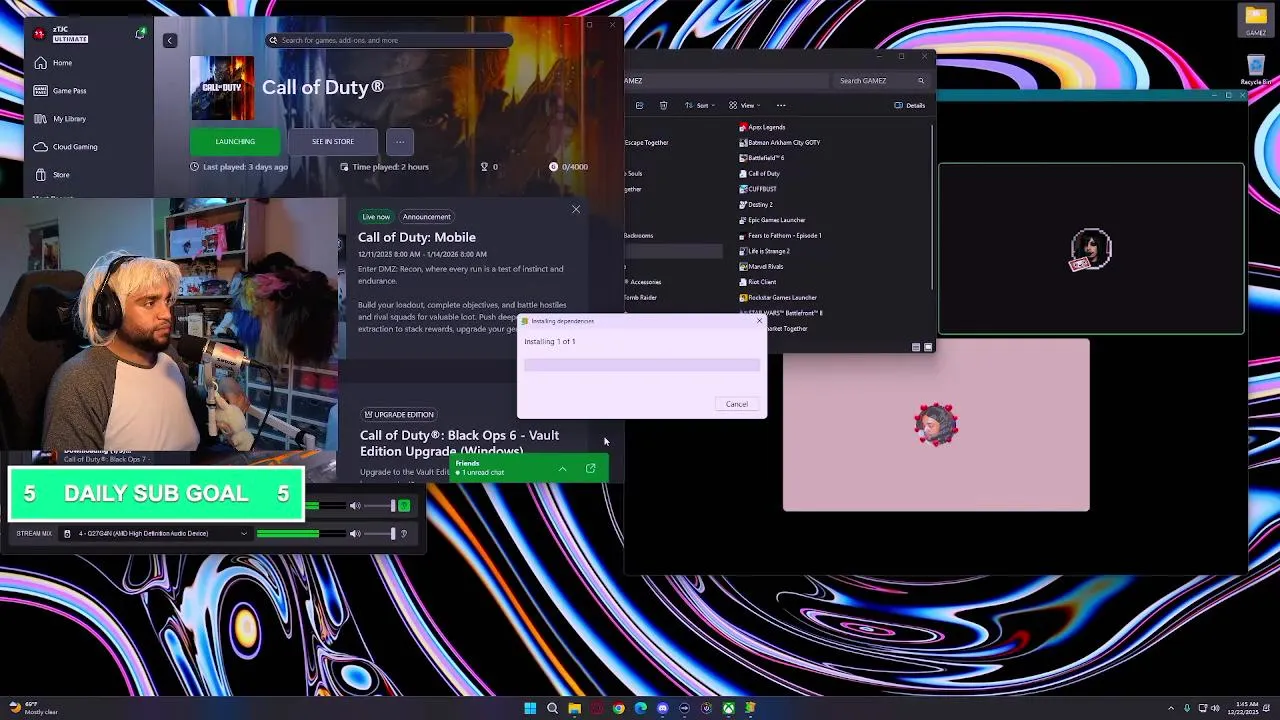Close the Call of Duty: Mobile announcement
Image resolution: width=1280 pixels, height=720 pixels.
pyautogui.click(x=576, y=209)
